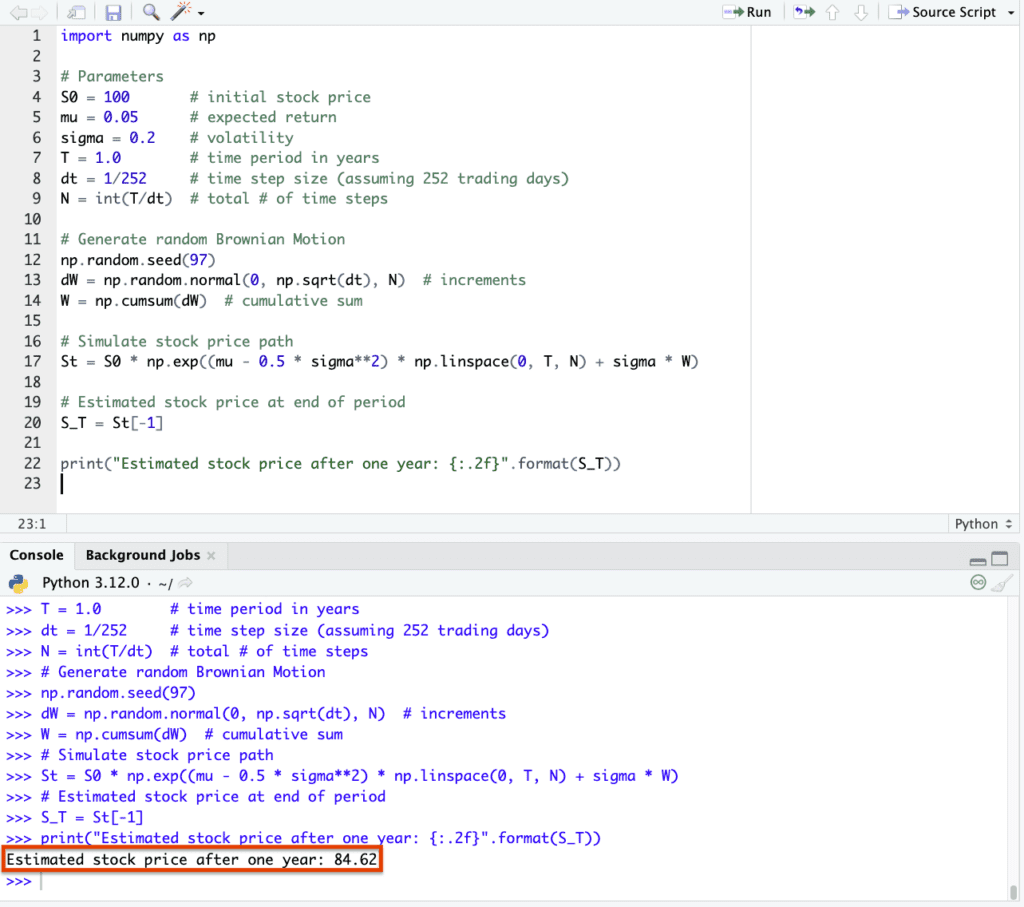Click the go to previous section arrow
The height and width of the screenshot is (907, 1024).
click(832, 13)
